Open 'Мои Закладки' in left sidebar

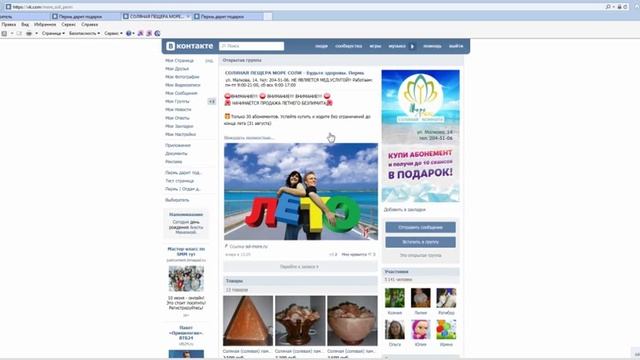179,126
